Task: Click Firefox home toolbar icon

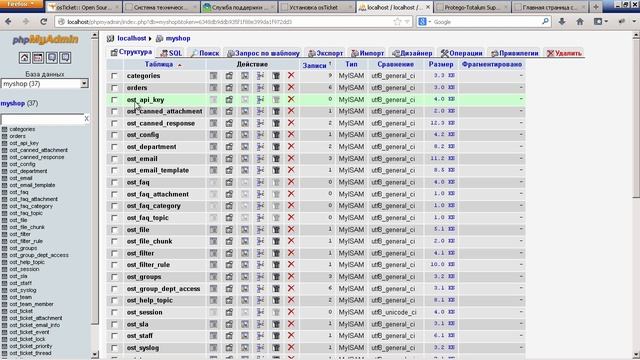Action: [580, 22]
